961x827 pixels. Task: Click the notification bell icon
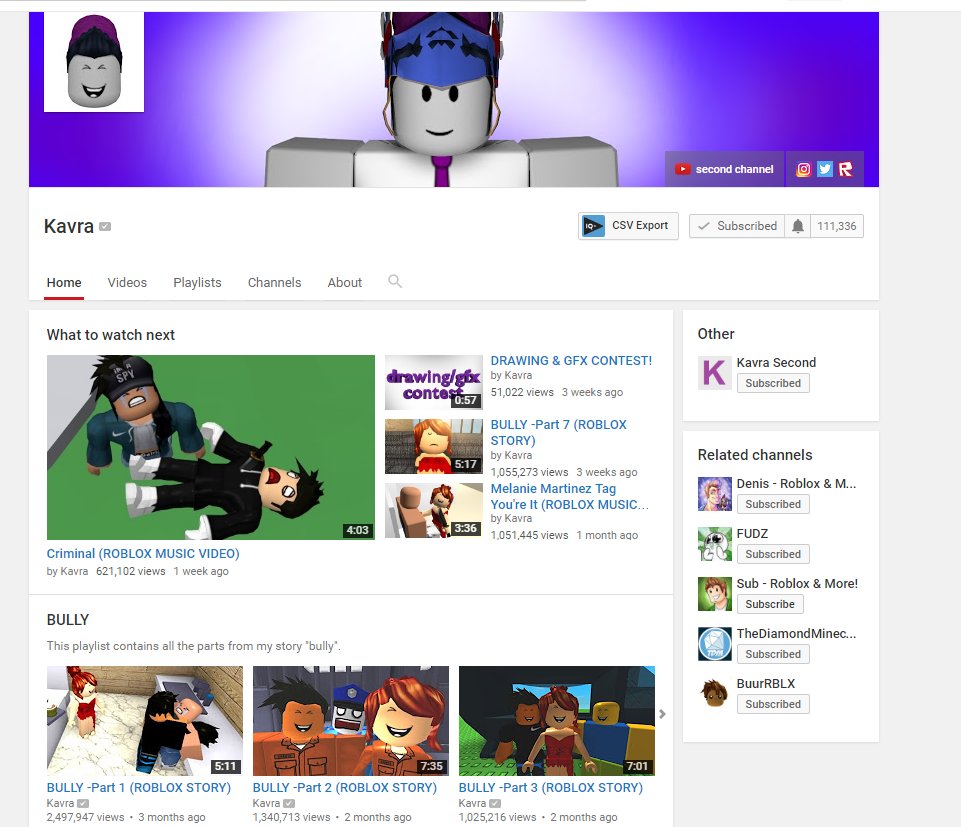coord(797,226)
